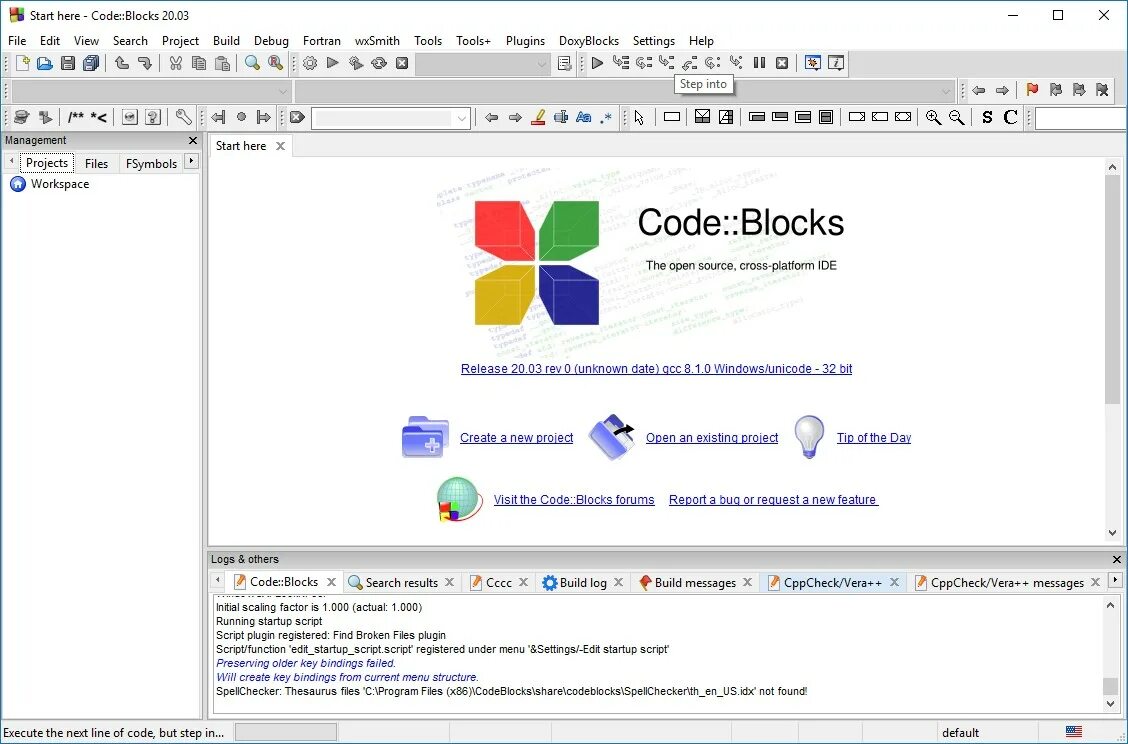The width and height of the screenshot is (1128, 744).
Task: Click the Save all files icon
Action: tap(91, 63)
